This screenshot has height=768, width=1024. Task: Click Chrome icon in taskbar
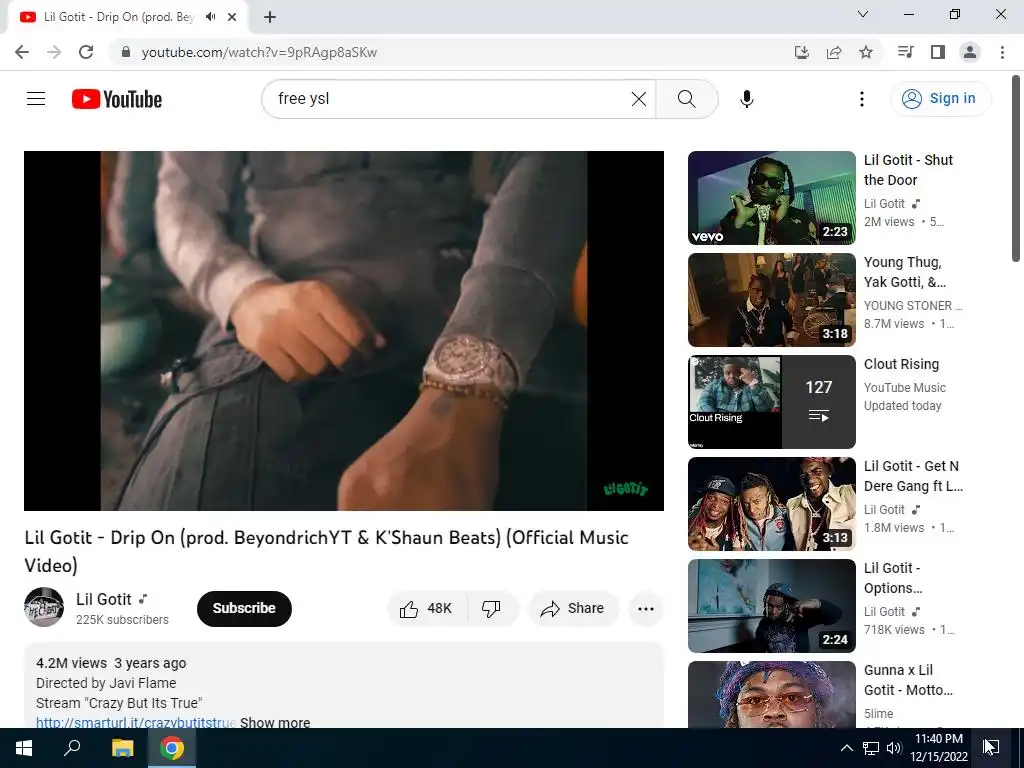[172, 748]
